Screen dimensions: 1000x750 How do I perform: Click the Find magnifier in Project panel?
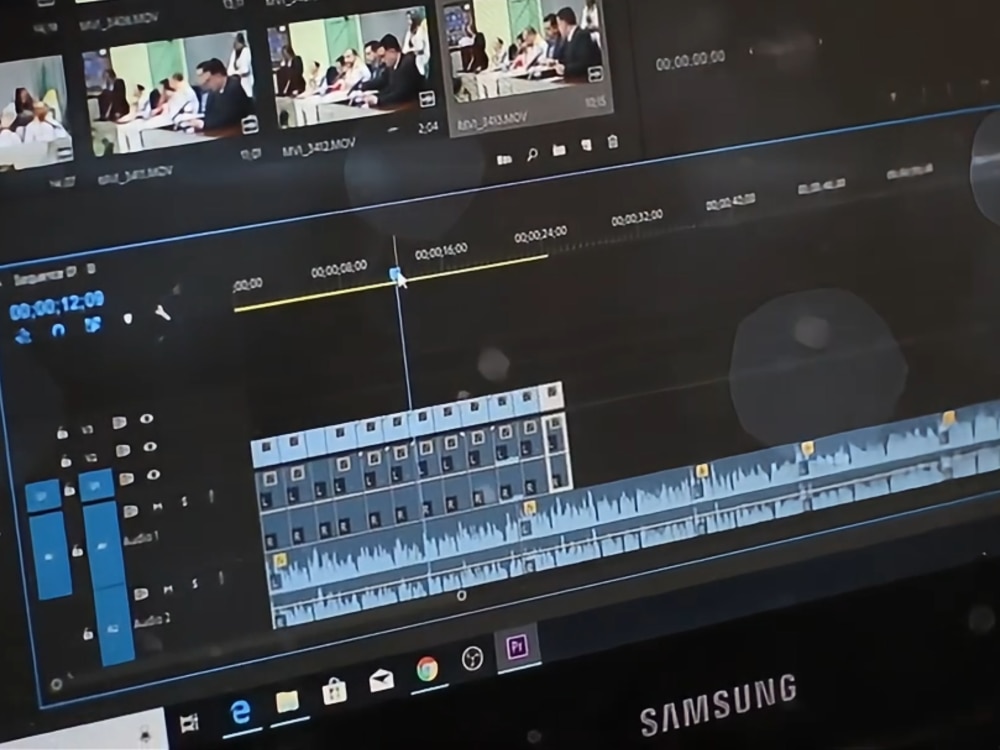(x=532, y=154)
